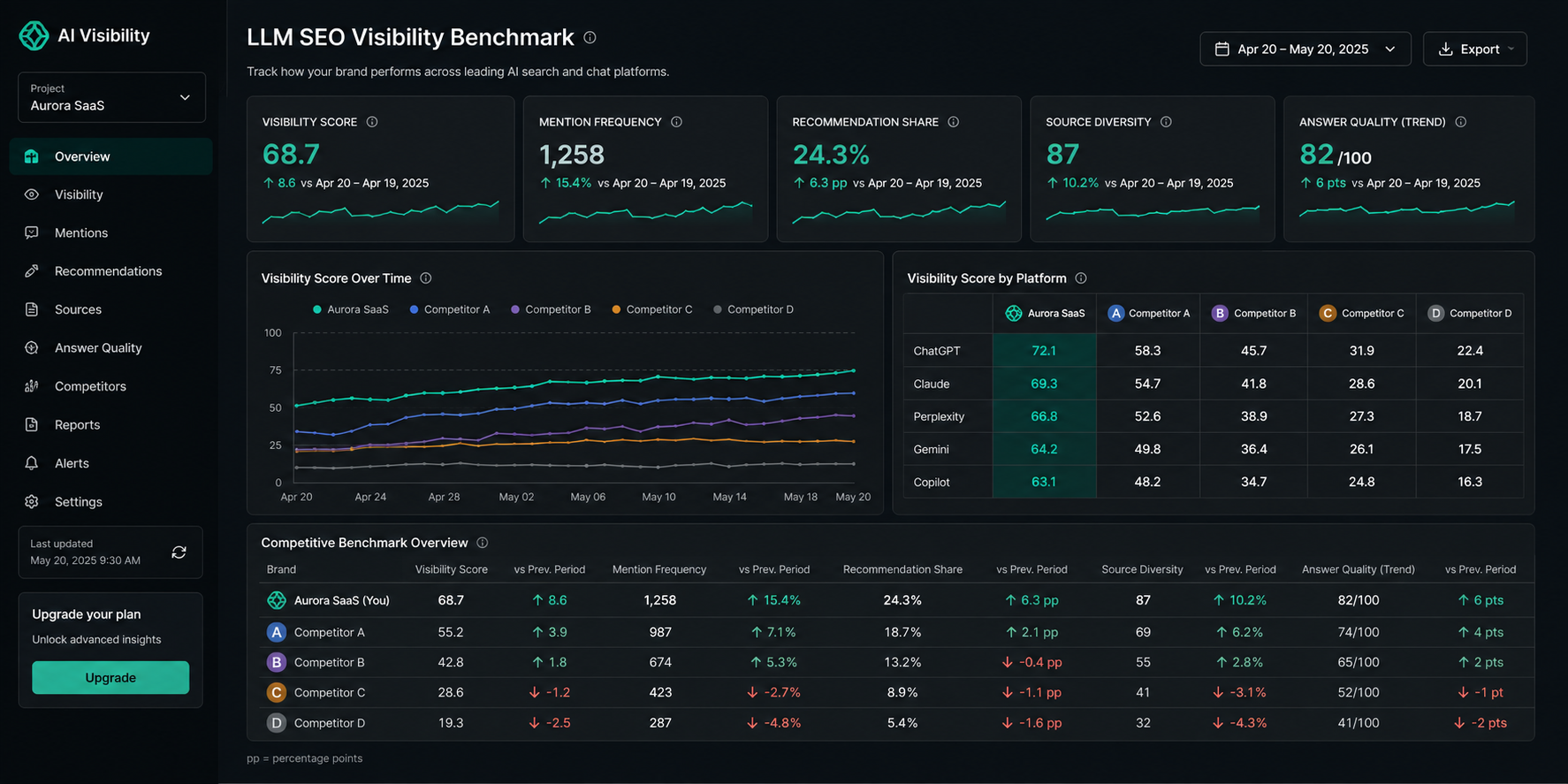
Task: Go to Mentions in sidebar
Action: pyautogui.click(x=111, y=232)
